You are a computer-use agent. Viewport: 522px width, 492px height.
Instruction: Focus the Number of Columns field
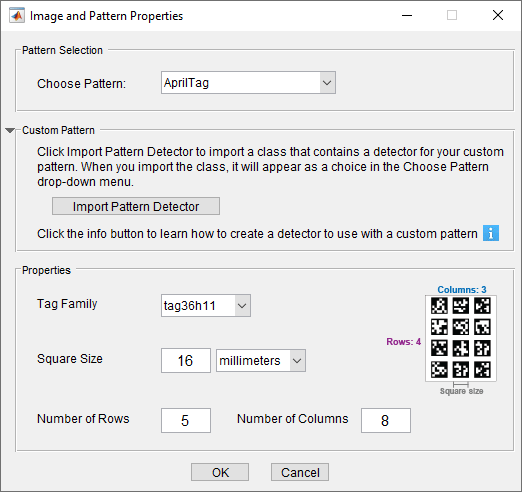tap(386, 420)
